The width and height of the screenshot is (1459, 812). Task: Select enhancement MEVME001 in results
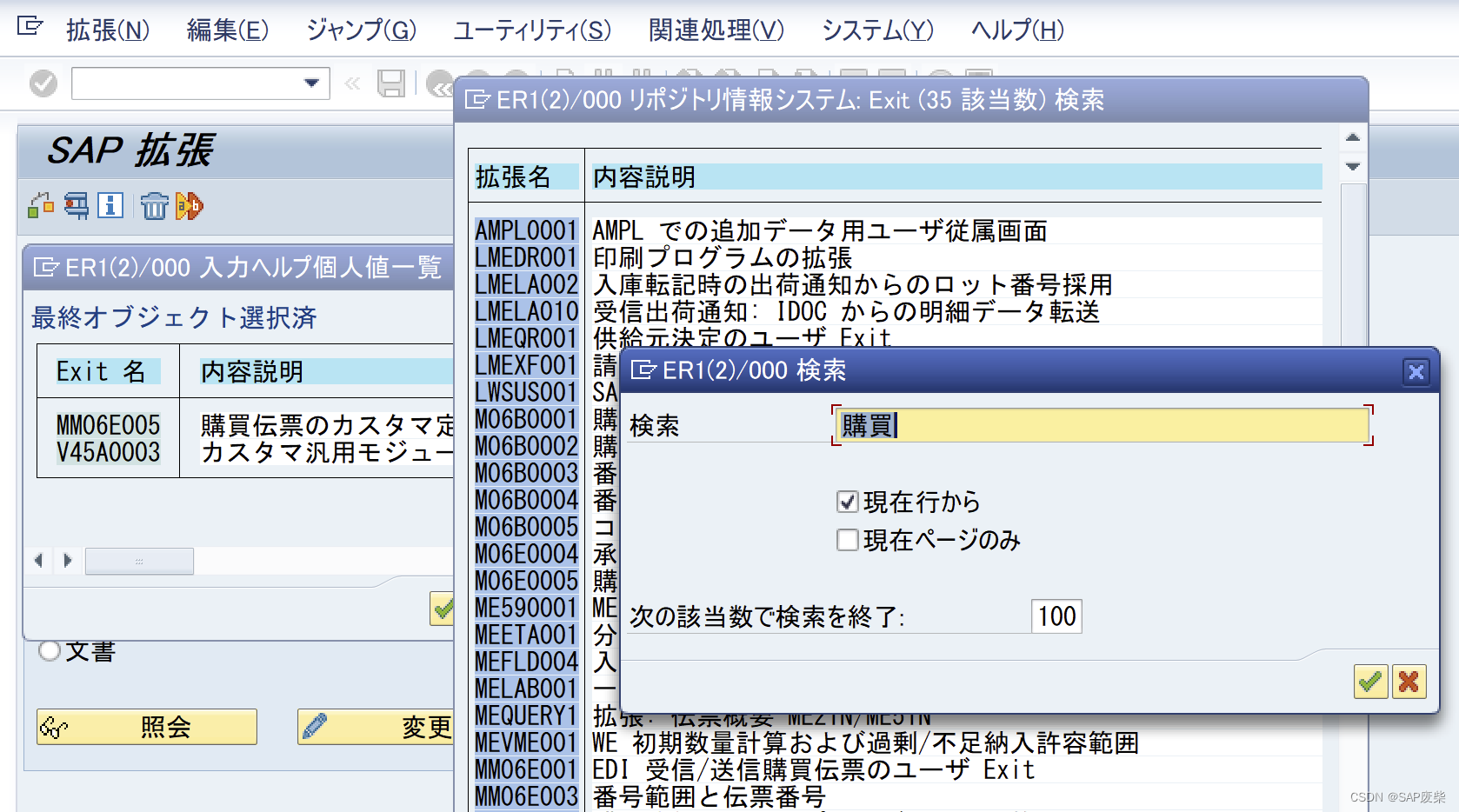(526, 742)
